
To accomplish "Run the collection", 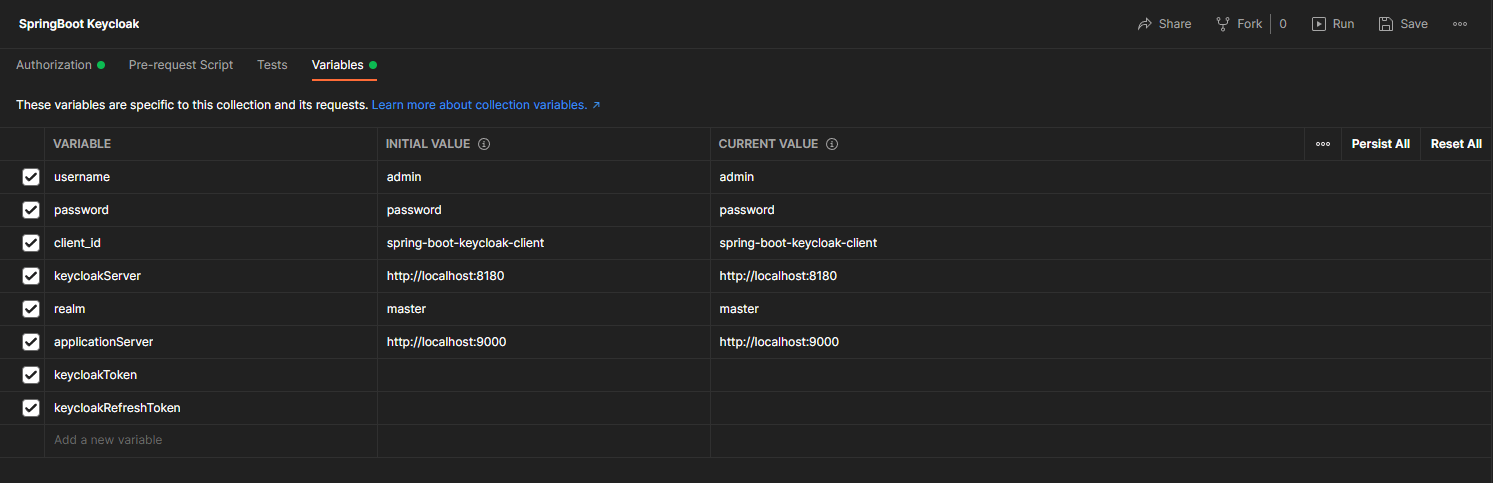I will [1333, 24].
